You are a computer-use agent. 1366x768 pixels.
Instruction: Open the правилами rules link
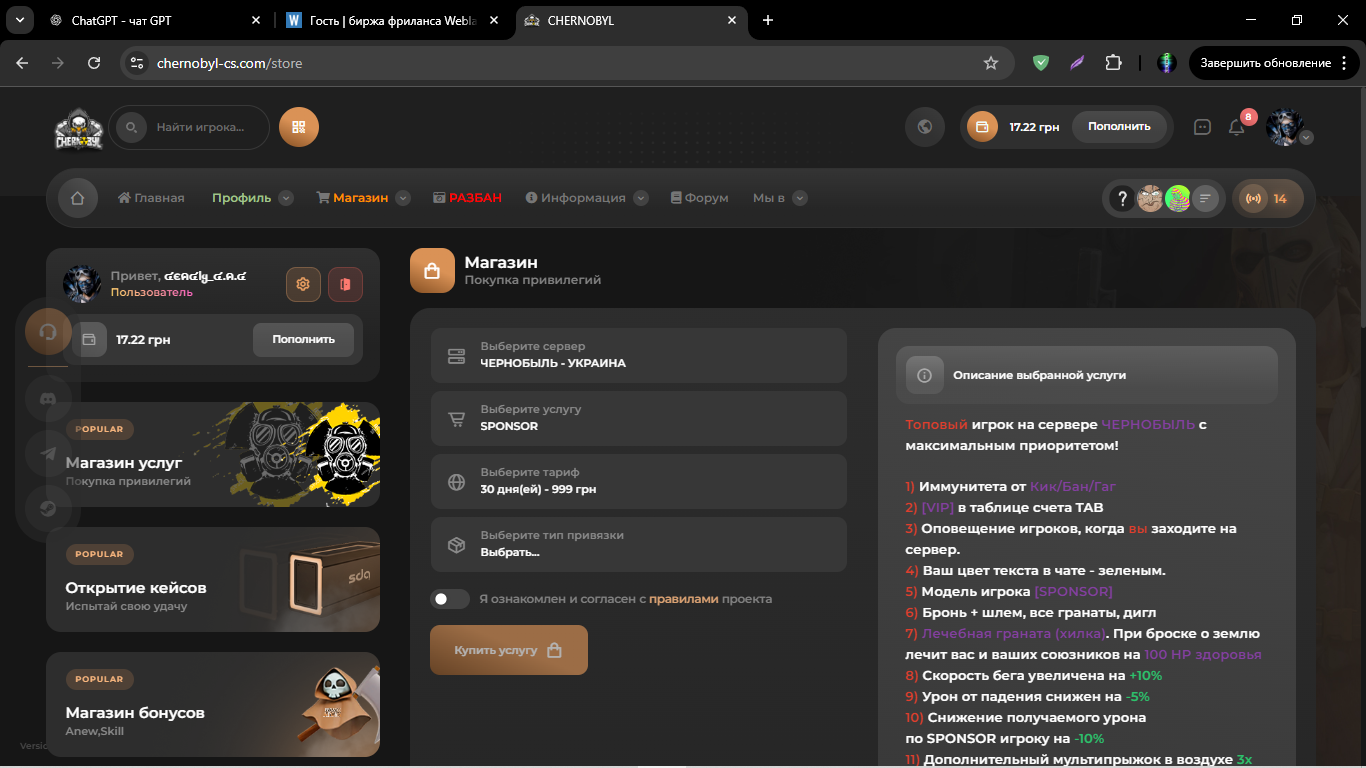[x=684, y=599]
